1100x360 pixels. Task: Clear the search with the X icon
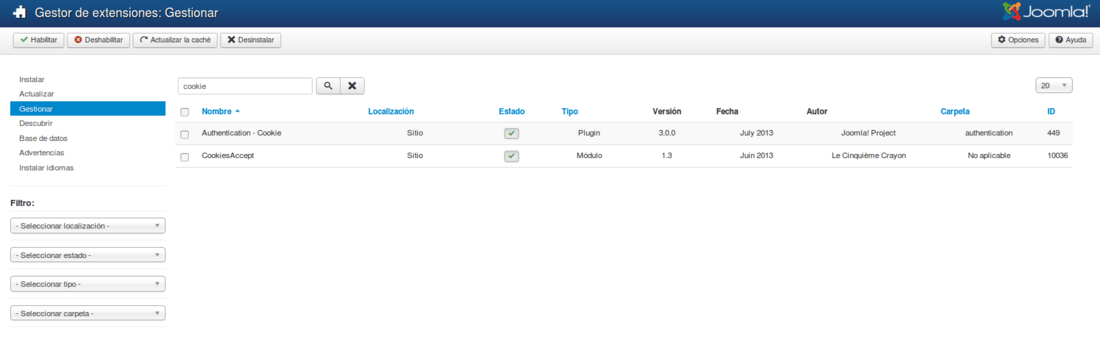point(352,86)
